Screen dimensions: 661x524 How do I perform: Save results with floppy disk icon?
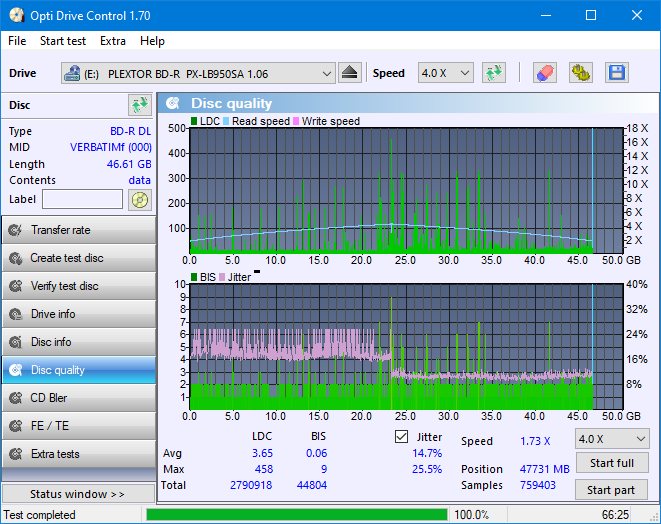point(617,73)
